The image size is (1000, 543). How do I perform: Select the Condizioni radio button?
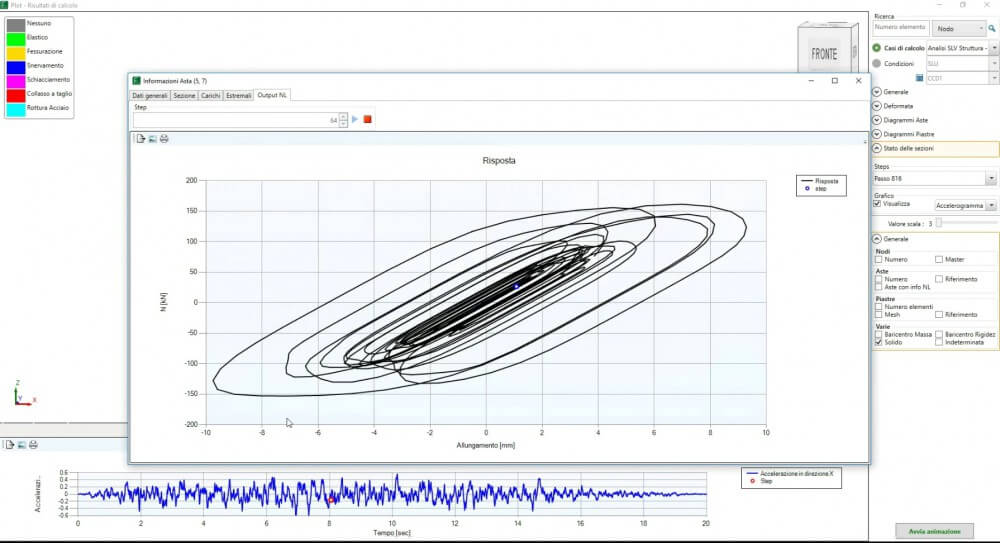pos(877,63)
